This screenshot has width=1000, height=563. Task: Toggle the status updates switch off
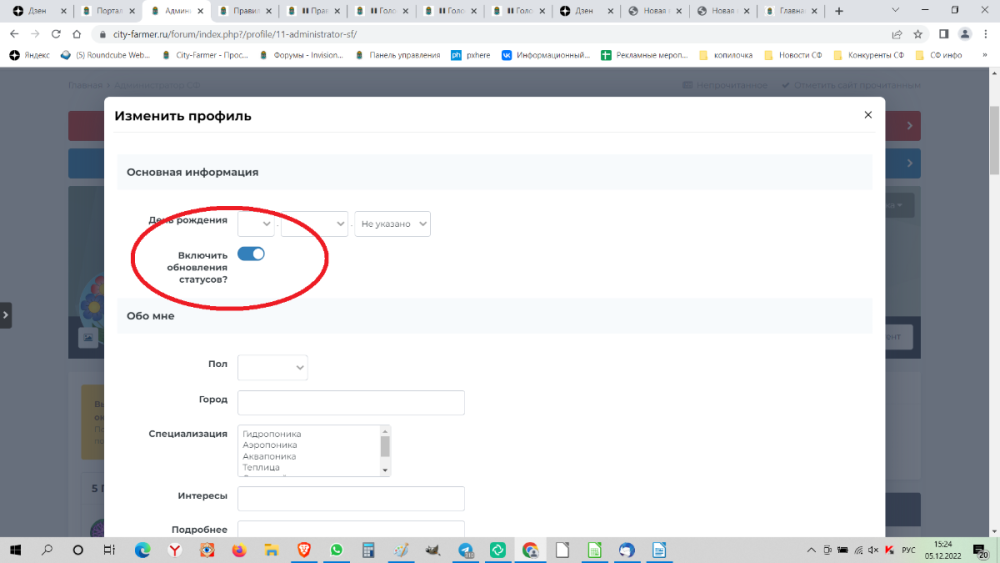[251, 254]
